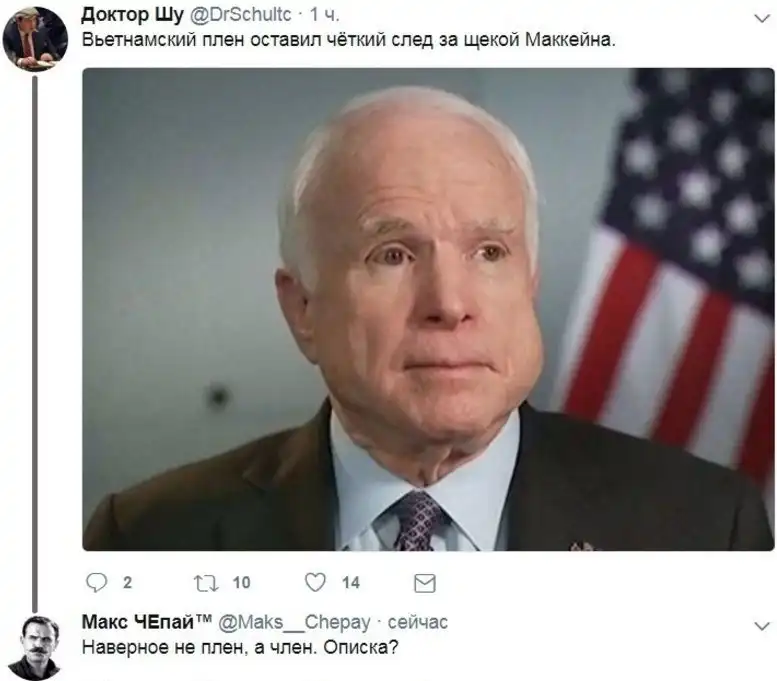Open the tweet text about Маккейна
The height and width of the screenshot is (681, 777).
(348, 40)
